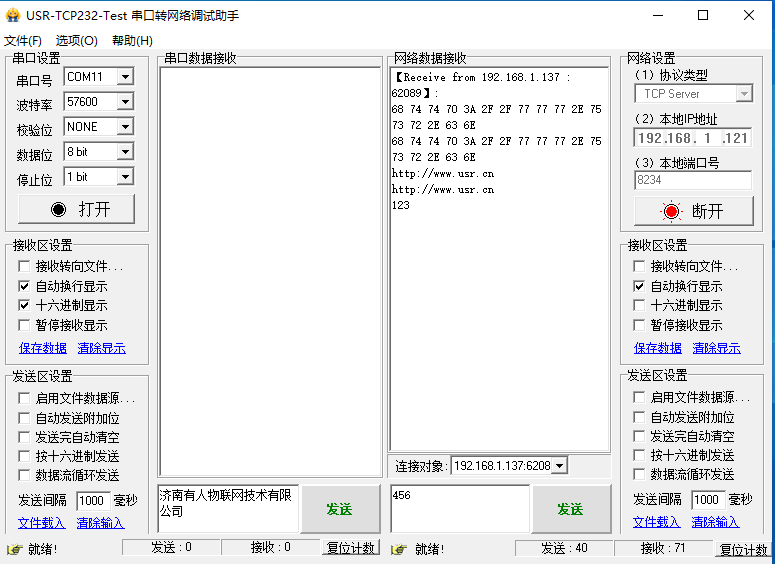
Task: Click the network 清除显示 link
Action: (716, 348)
